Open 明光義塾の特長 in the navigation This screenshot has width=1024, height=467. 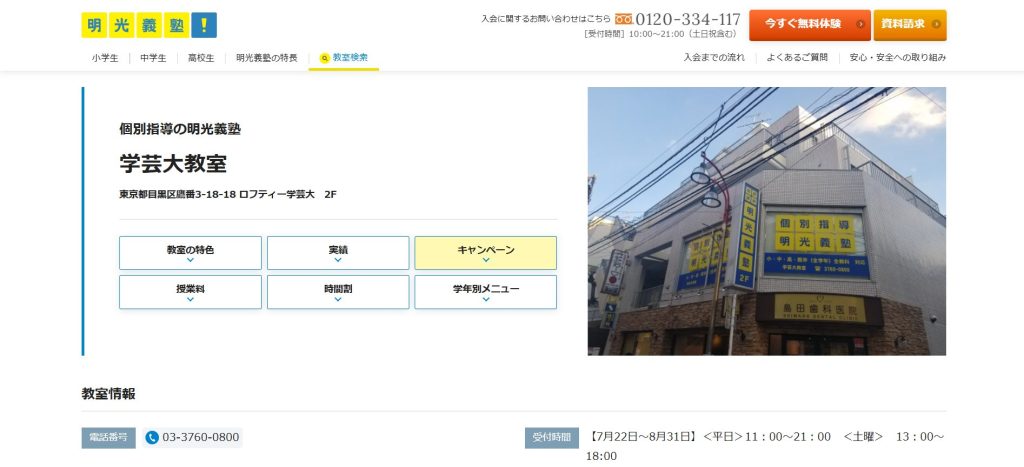(x=266, y=57)
